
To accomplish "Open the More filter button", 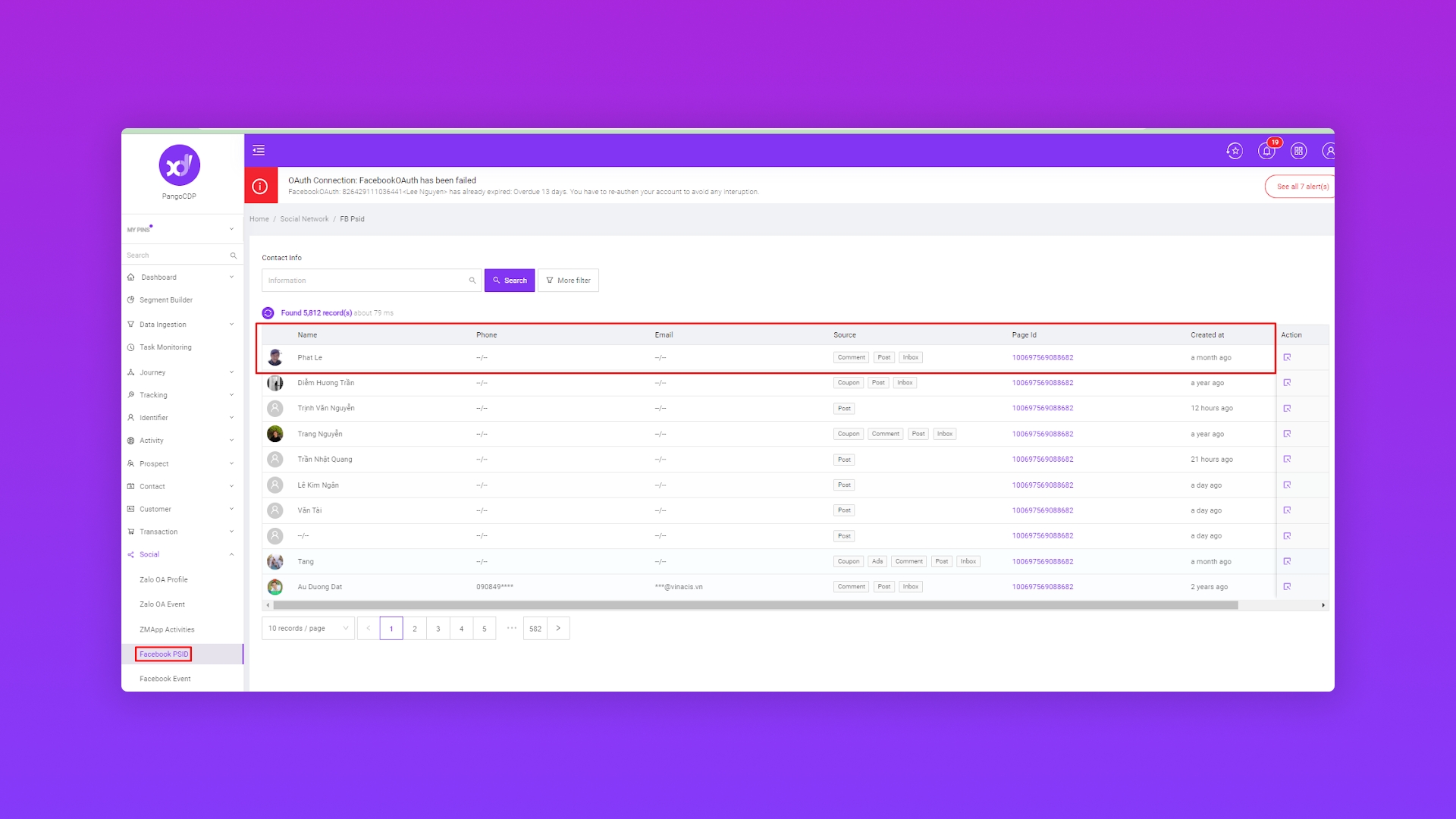I will pos(568,281).
